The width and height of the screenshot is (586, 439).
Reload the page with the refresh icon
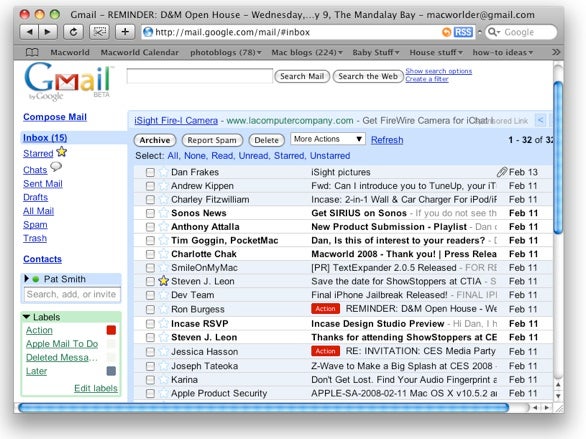click(x=73, y=32)
